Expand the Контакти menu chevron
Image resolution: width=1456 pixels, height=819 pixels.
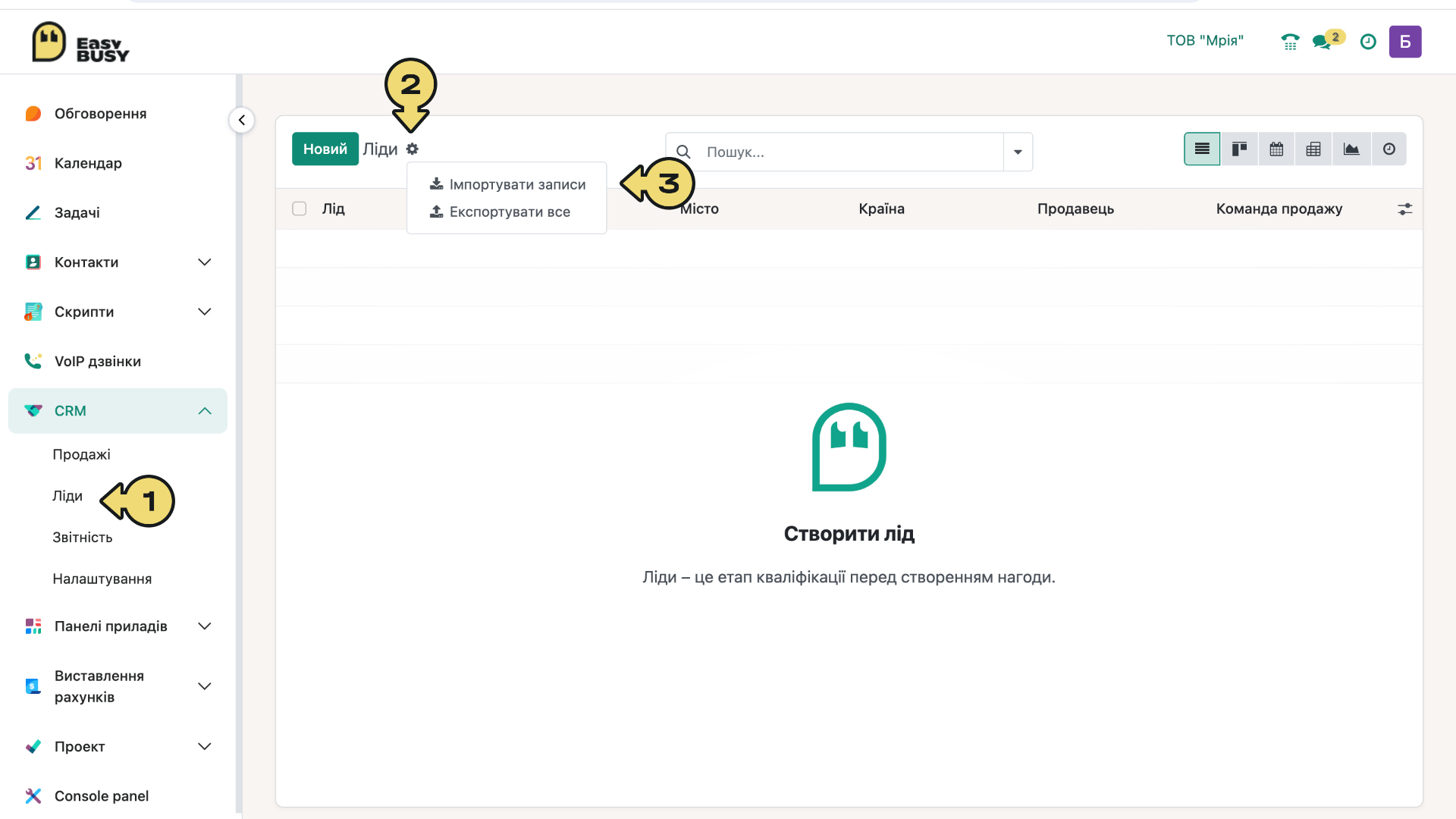(x=205, y=262)
